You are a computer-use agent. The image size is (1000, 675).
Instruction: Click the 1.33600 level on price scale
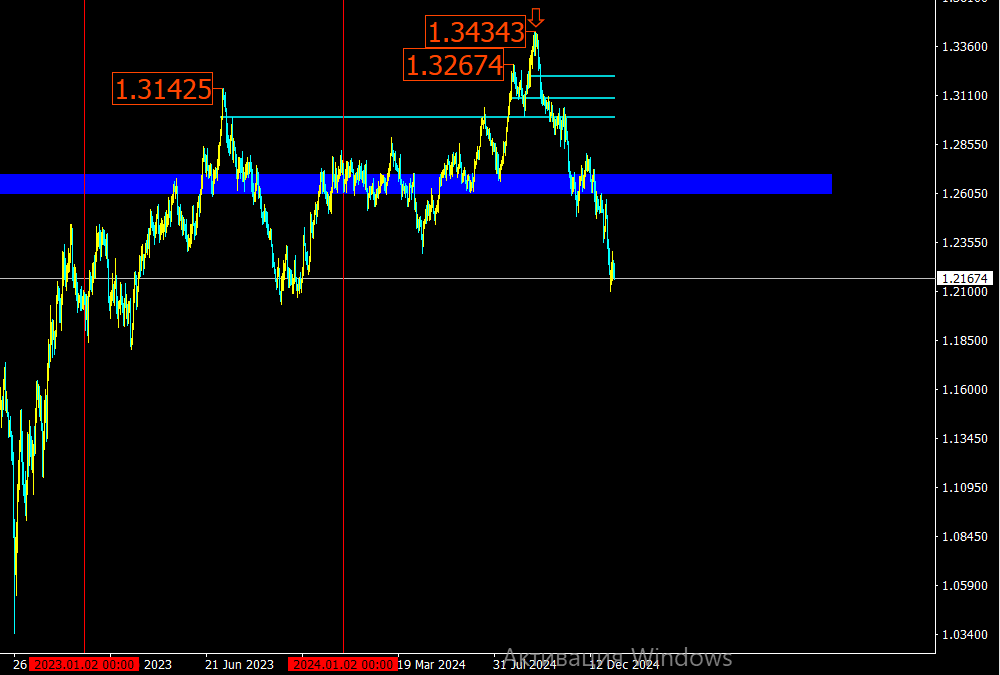[x=965, y=47]
